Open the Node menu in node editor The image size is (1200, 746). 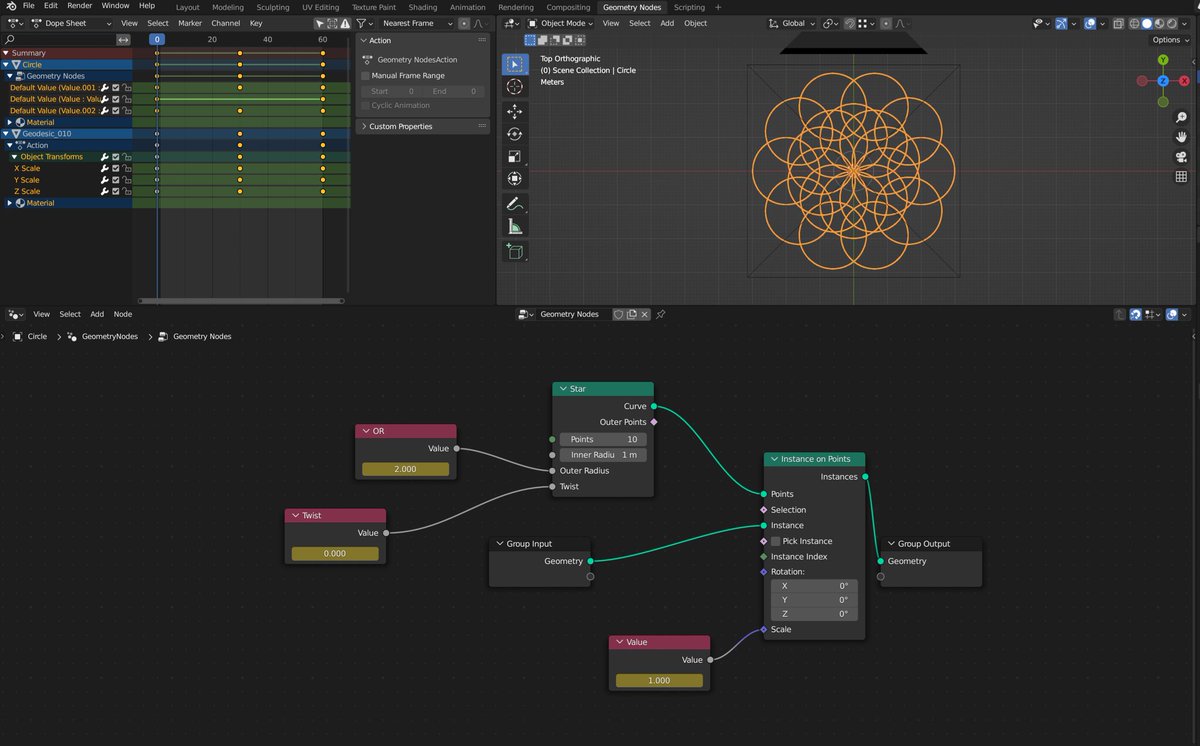coord(123,314)
